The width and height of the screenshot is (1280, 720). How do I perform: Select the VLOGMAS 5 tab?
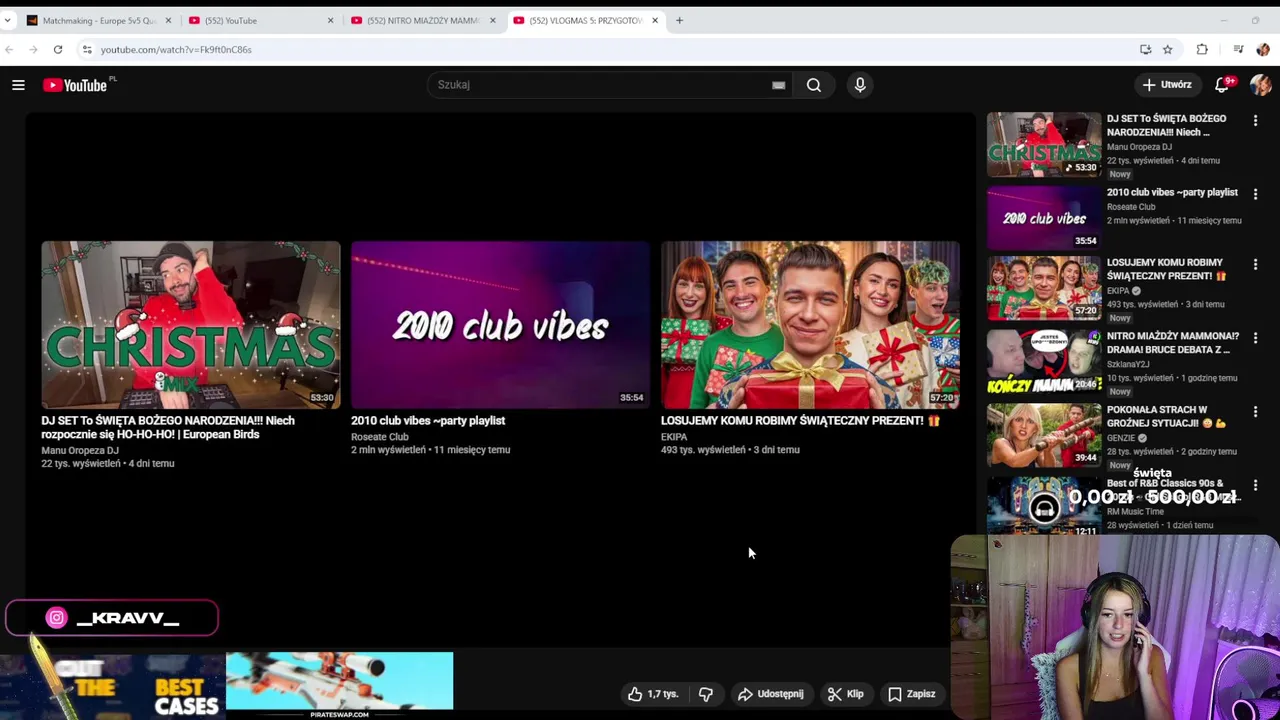coord(585,20)
